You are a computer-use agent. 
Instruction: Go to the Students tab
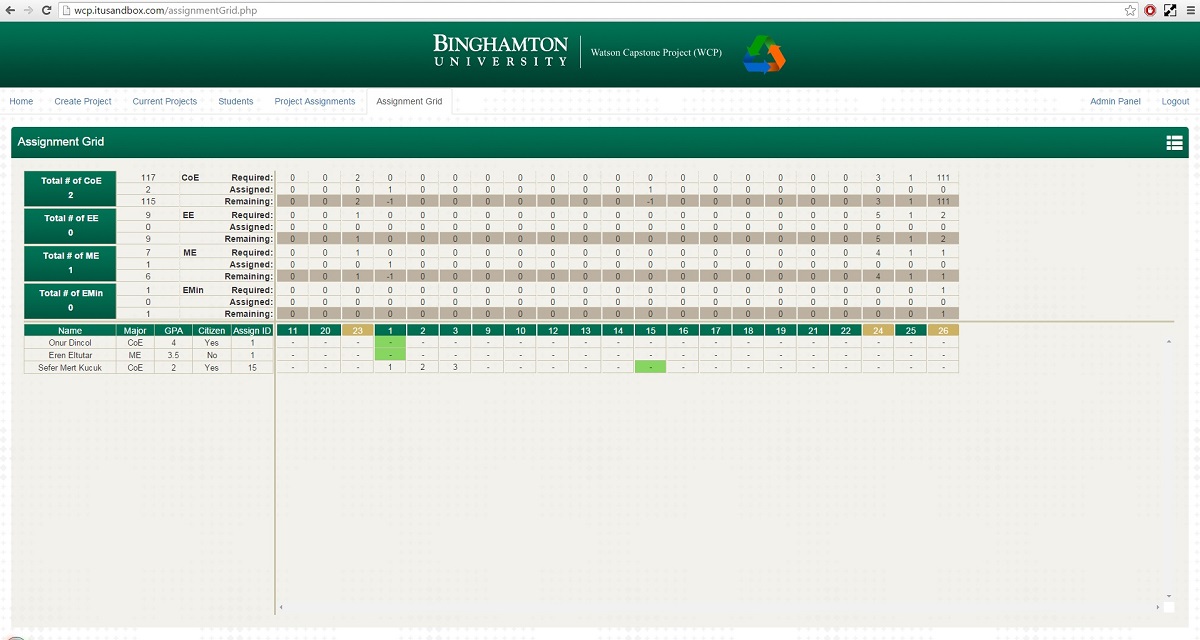tap(236, 102)
